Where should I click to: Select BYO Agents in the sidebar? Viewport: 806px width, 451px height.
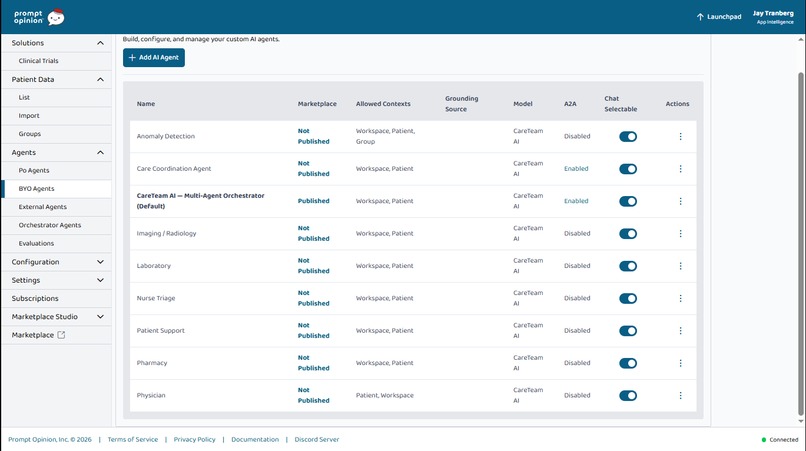point(56,189)
